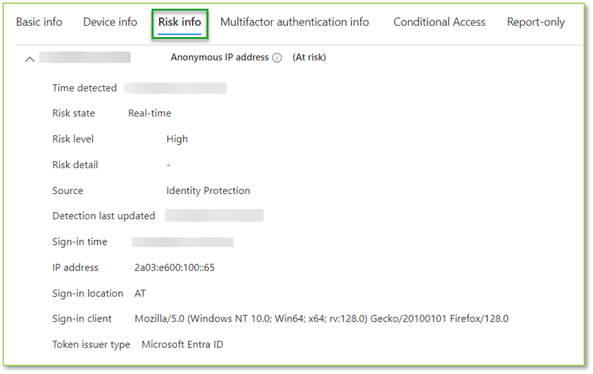Click the At risk status text
The height and width of the screenshot is (374, 593).
coord(309,57)
